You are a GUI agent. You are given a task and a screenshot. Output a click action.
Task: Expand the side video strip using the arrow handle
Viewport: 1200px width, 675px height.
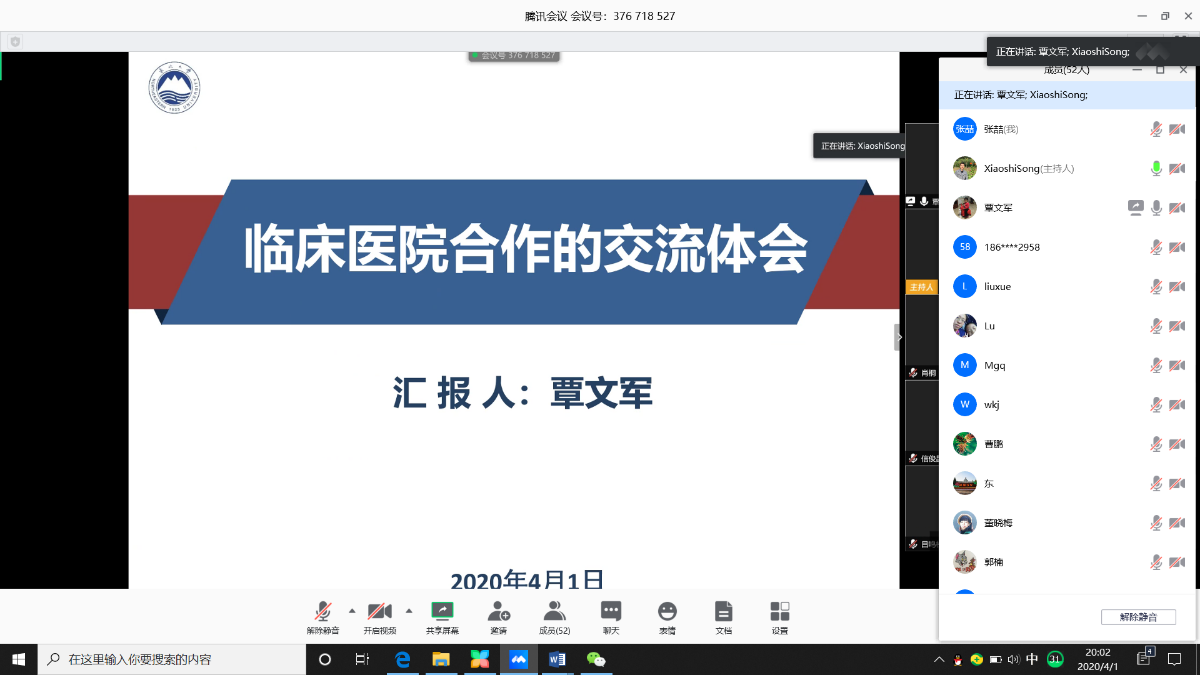click(x=898, y=338)
